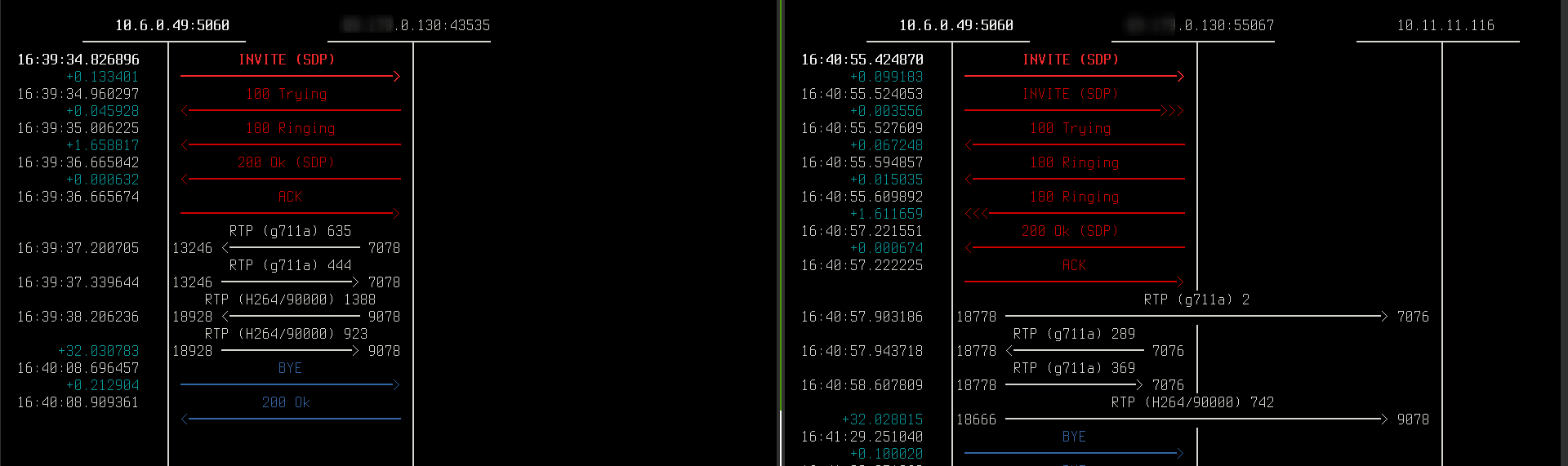Select the RTP (H264/90000) 1388 stream

290,300
